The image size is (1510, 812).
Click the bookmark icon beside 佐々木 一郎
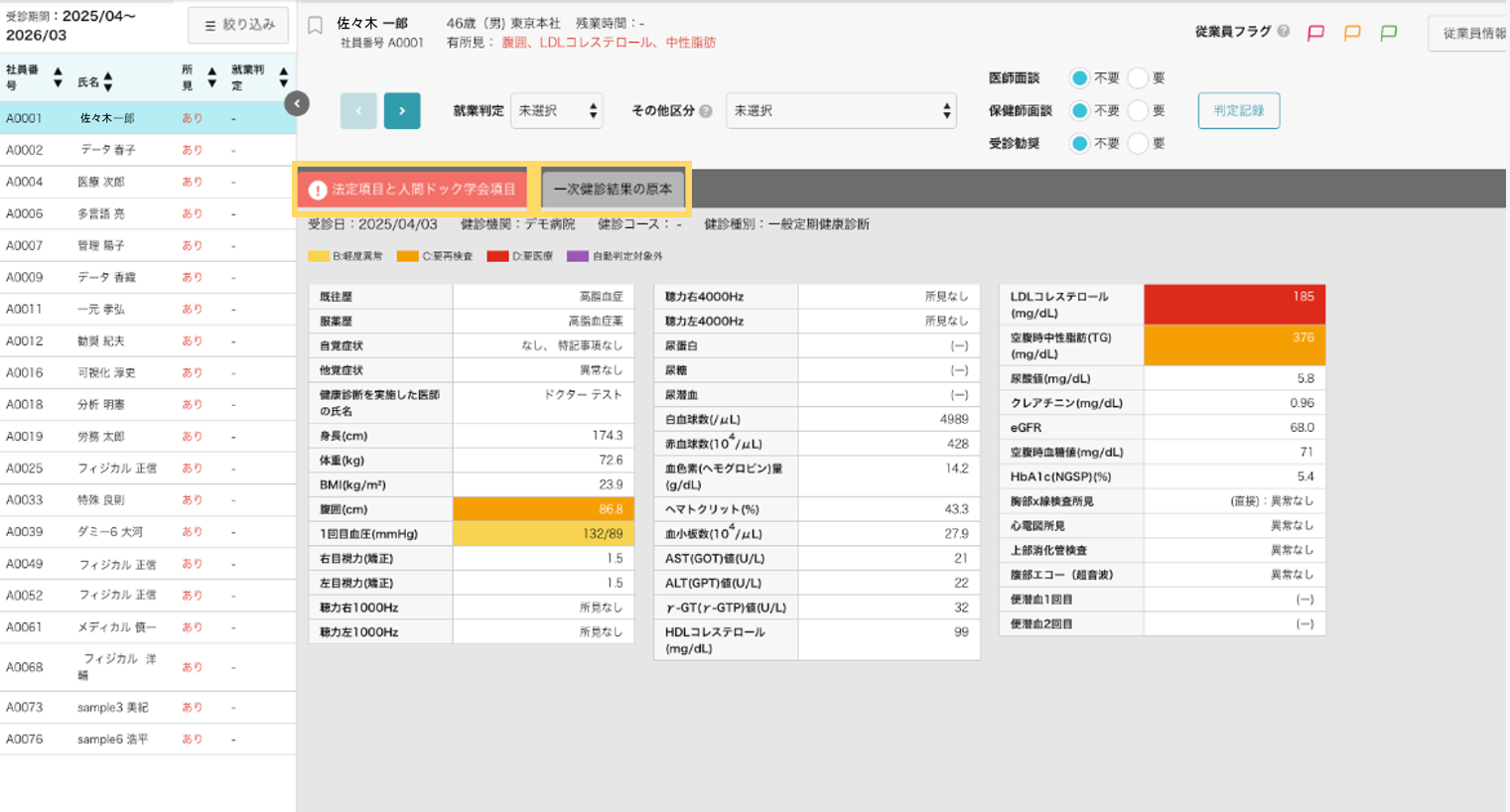pos(315,26)
